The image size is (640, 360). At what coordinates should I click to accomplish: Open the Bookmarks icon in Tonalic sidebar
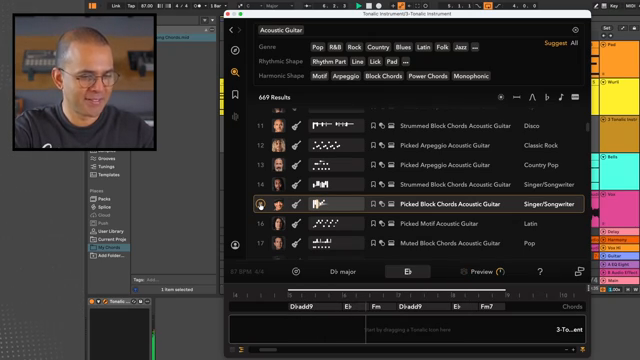point(235,94)
